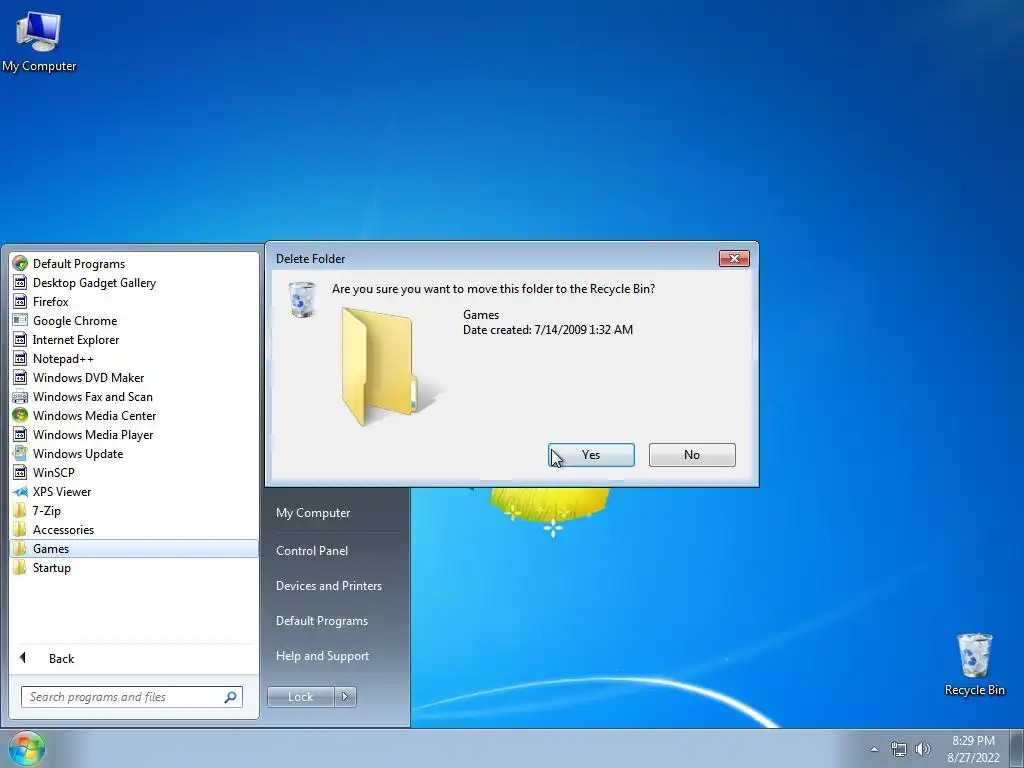This screenshot has height=768, width=1024.
Task: Open Default Programs in right pane
Action: coord(321,621)
